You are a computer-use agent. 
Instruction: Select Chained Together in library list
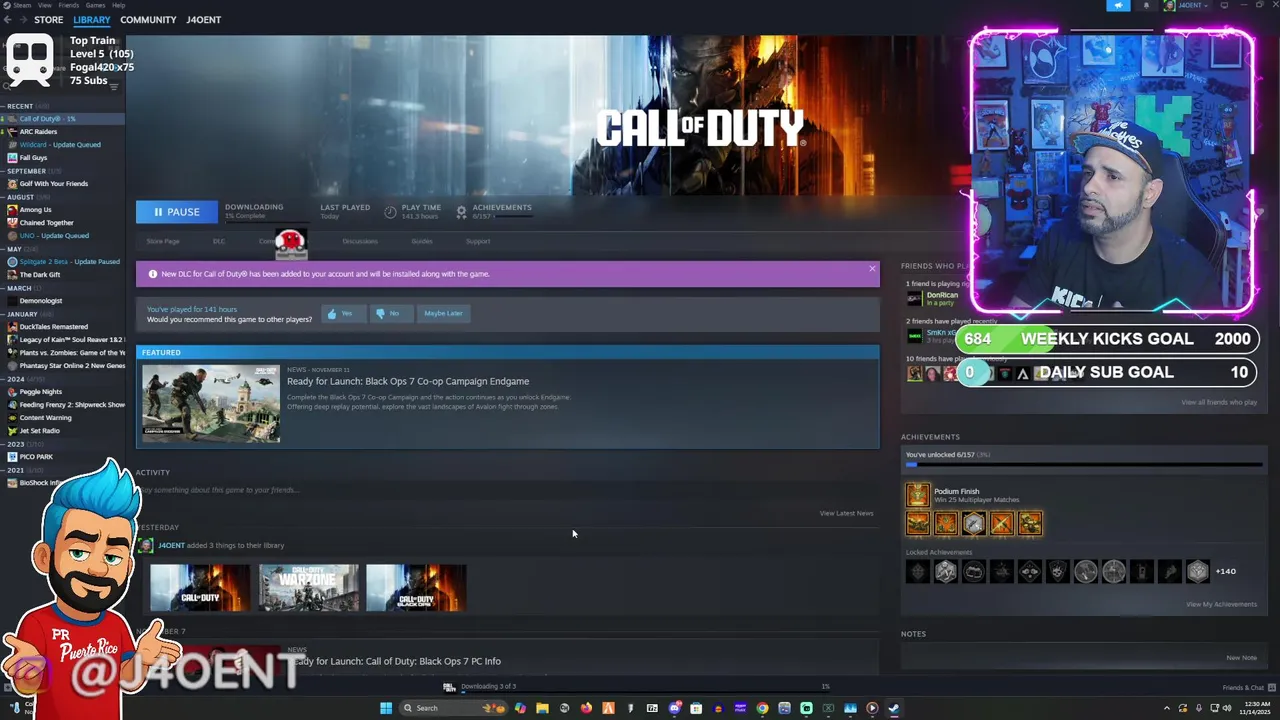63,223
